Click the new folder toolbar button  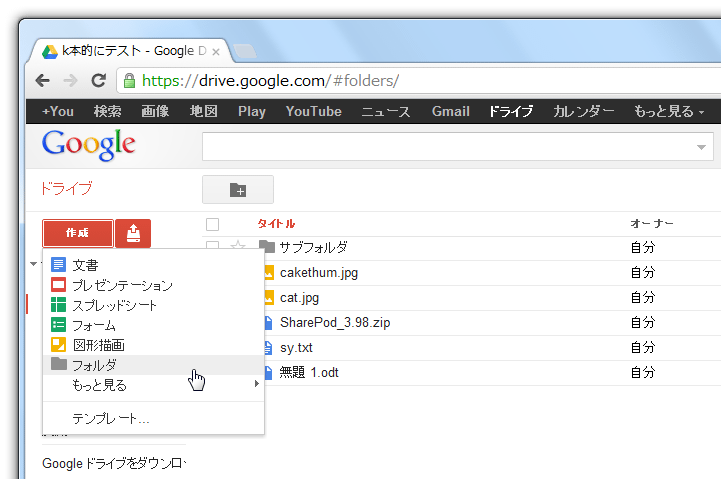coord(238,189)
